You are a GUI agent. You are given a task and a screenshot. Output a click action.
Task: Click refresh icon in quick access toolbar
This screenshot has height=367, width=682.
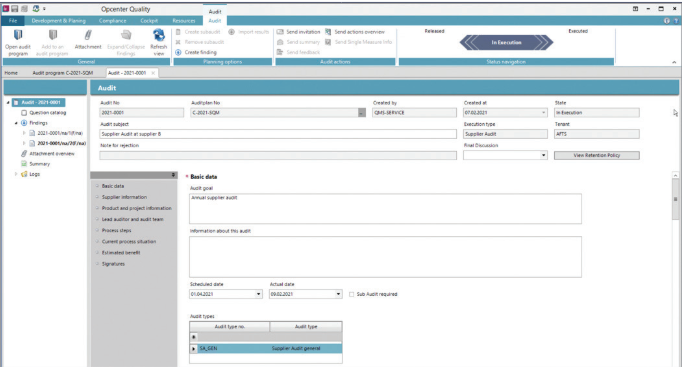point(36,9)
